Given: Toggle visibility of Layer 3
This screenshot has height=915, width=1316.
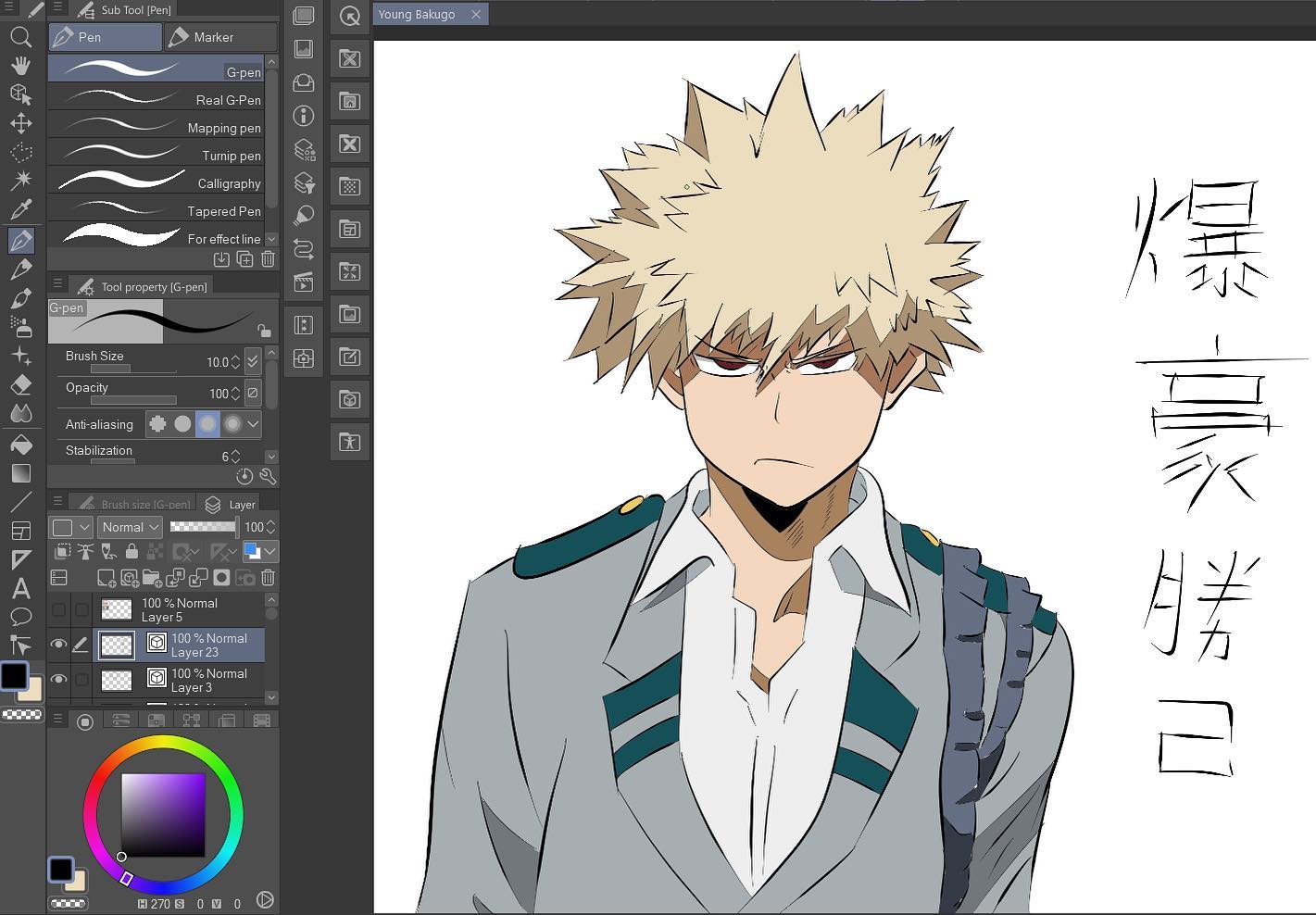Looking at the screenshot, I should coord(58,680).
